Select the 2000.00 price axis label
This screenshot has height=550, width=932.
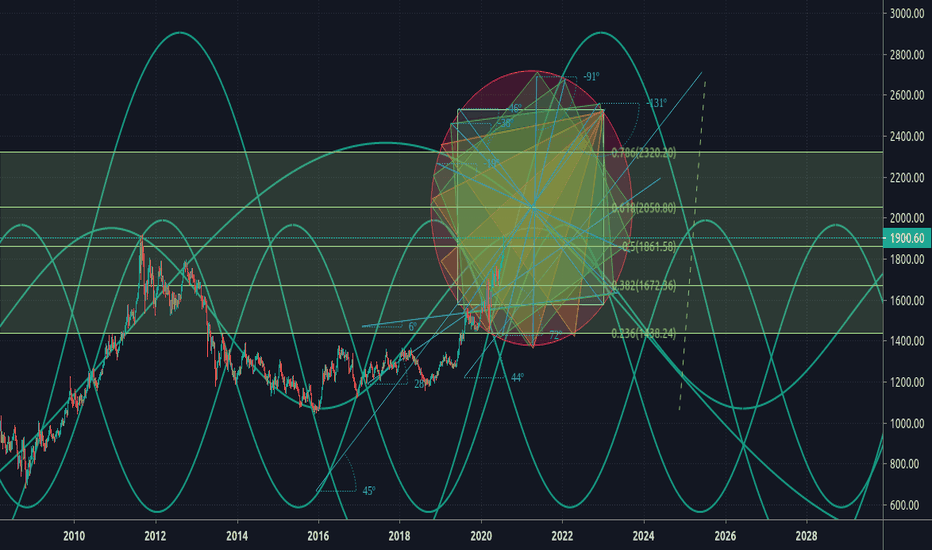[907, 218]
